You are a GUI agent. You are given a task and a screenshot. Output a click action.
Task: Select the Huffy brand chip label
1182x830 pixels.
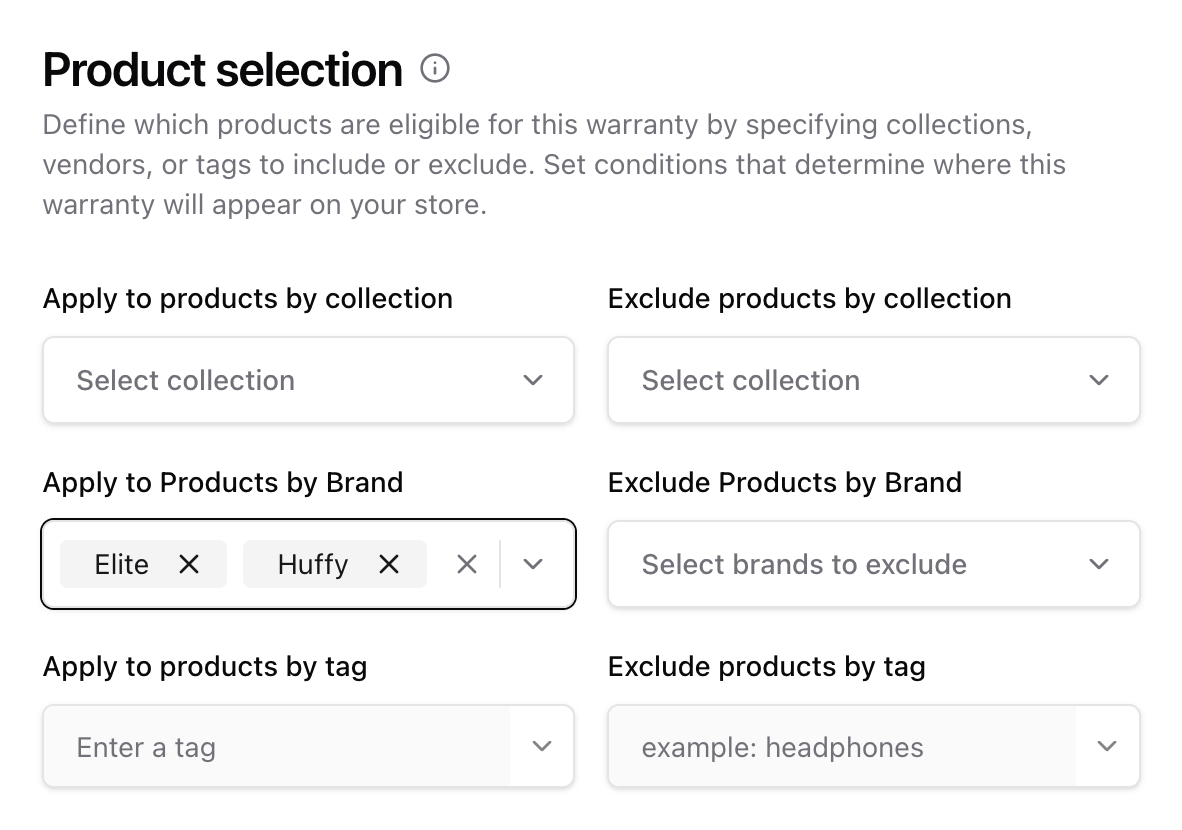pyautogui.click(x=313, y=565)
